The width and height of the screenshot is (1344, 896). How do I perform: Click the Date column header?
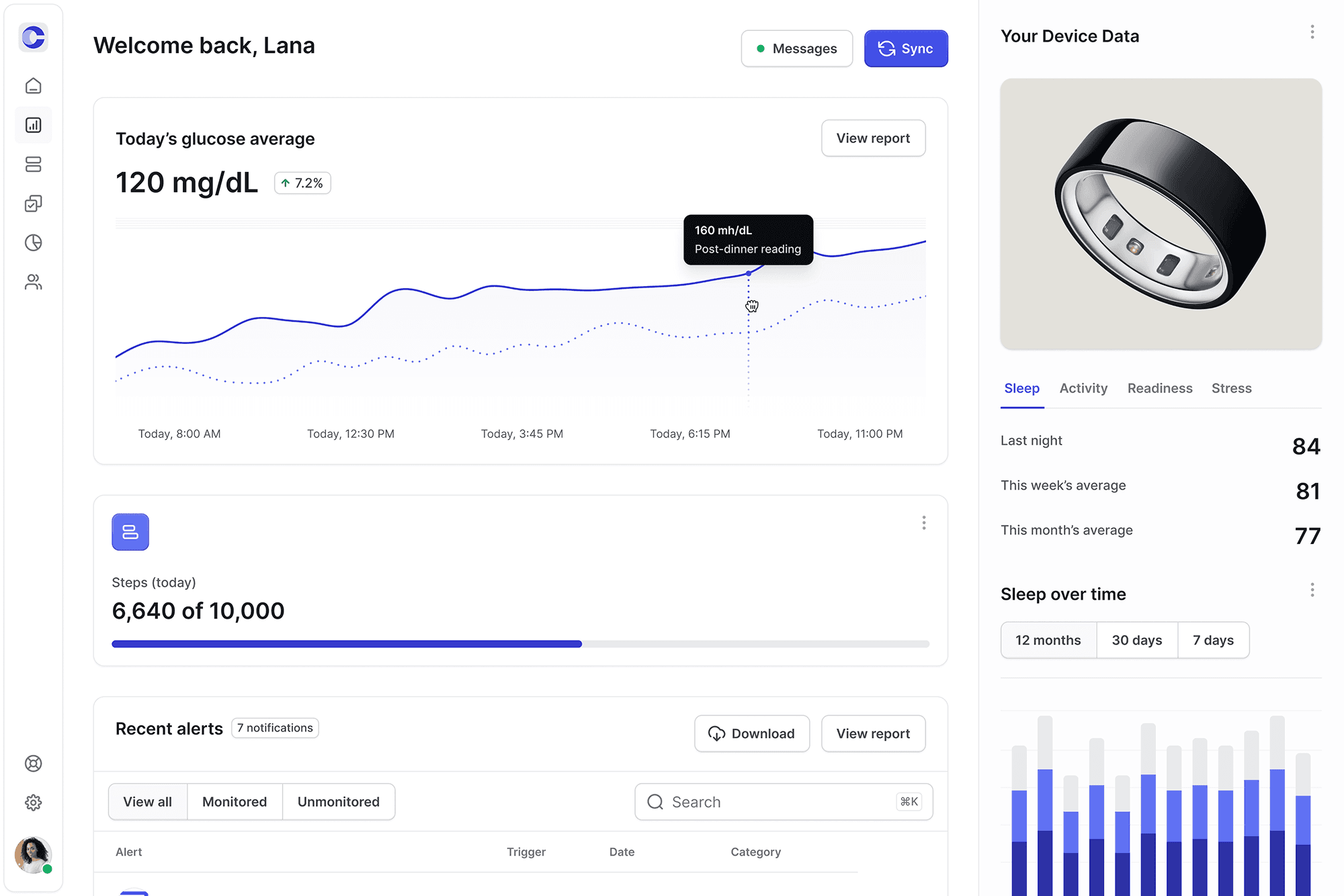pyautogui.click(x=622, y=852)
